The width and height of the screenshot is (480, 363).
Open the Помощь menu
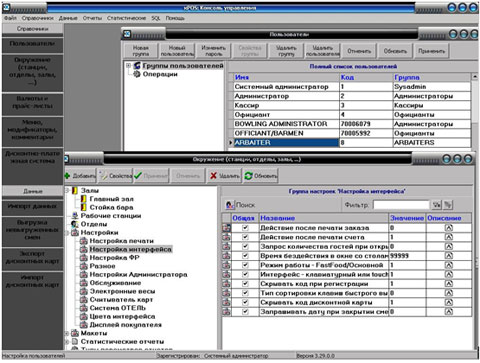tap(175, 18)
